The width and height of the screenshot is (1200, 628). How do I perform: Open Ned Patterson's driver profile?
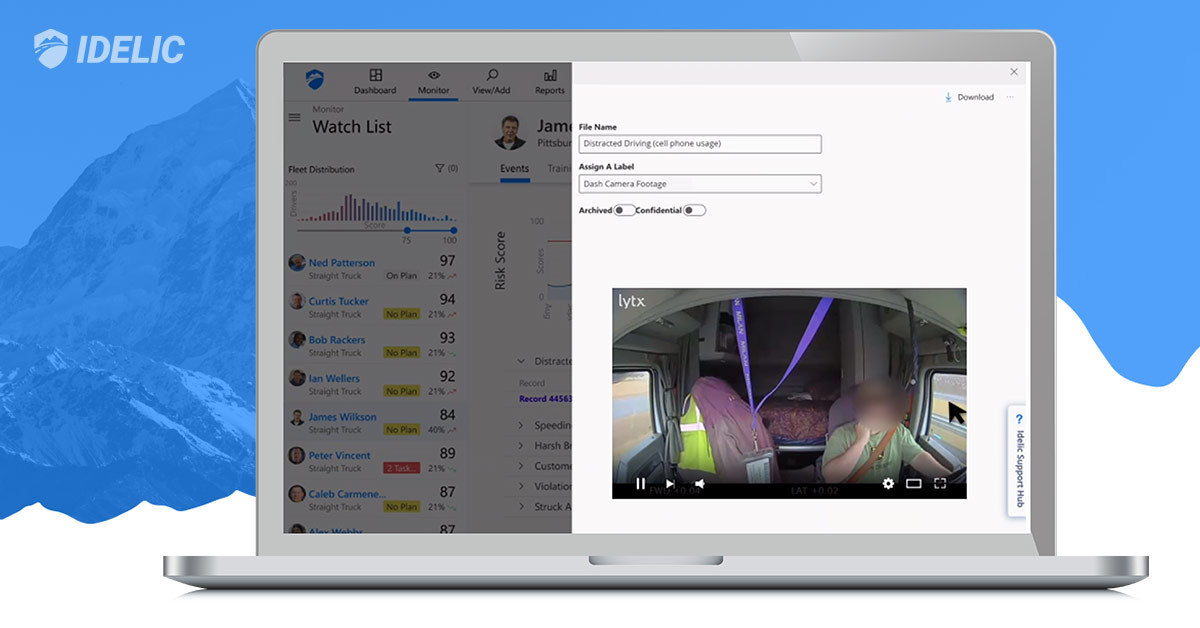pos(341,263)
